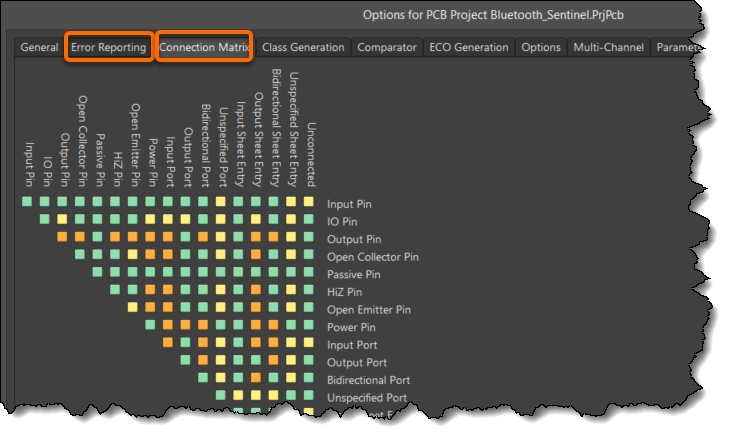Click the Unspecified Port row label
733x444 pixels.
pos(368,398)
